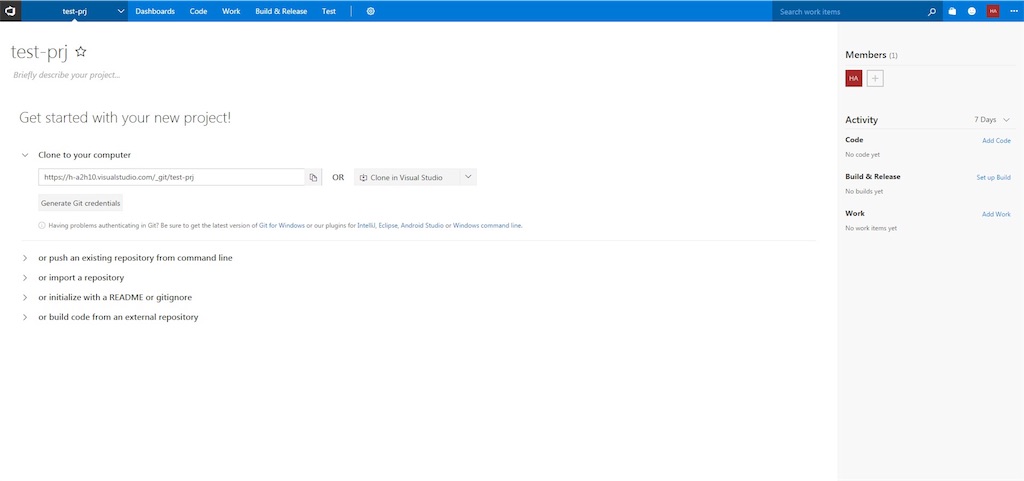Open the Git for Windows link
Image resolution: width=1024 pixels, height=481 pixels.
pos(282,226)
